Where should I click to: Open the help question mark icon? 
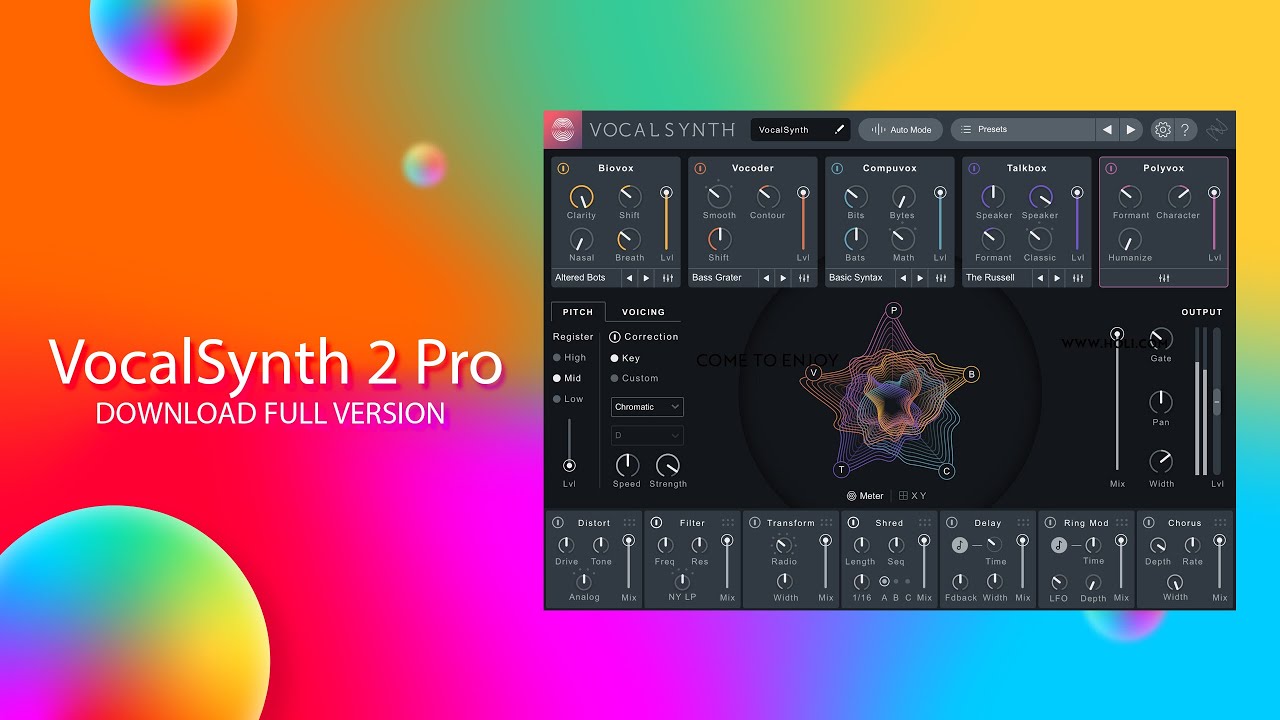point(1185,129)
